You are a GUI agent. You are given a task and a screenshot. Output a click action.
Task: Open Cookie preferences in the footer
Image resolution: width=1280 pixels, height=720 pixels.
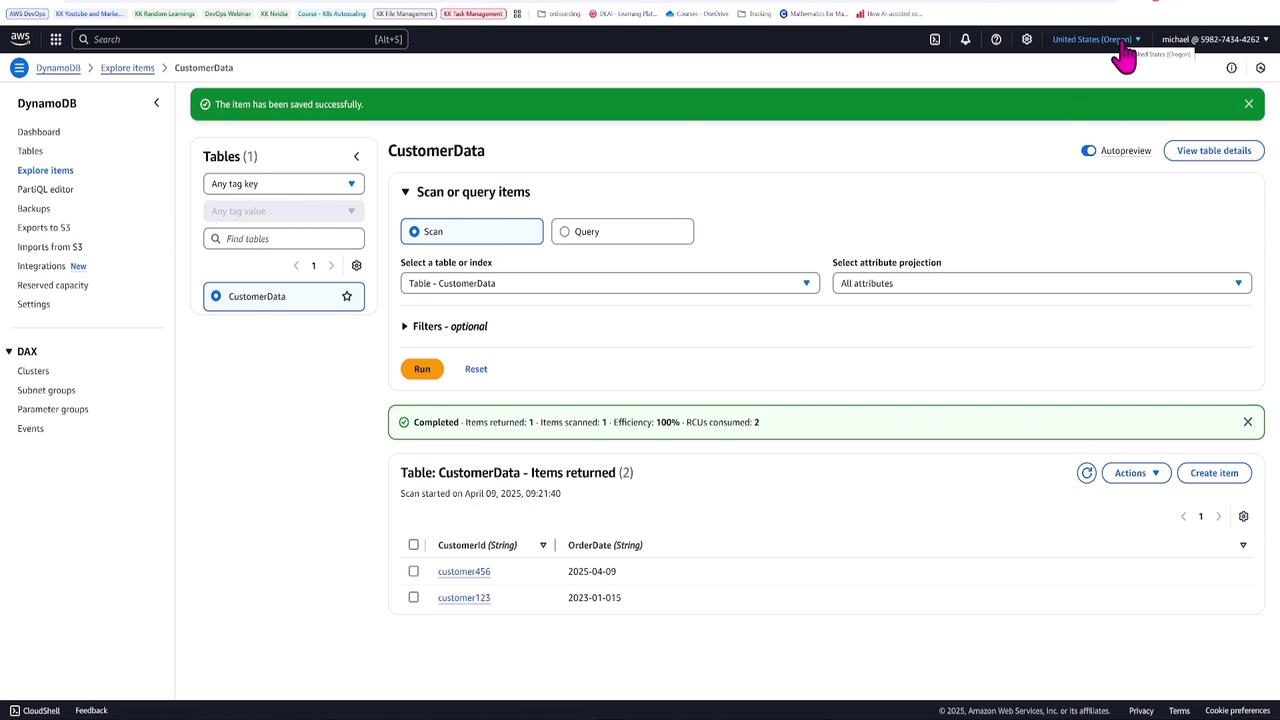click(1237, 710)
